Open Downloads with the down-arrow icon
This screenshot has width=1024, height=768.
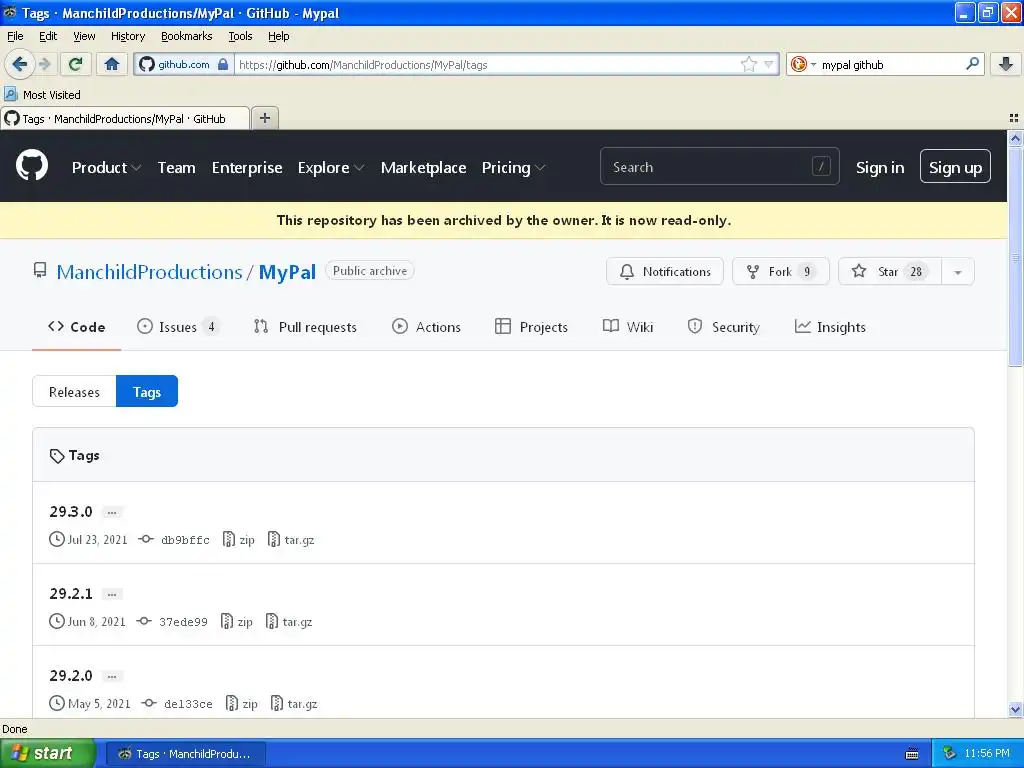tap(1006, 64)
